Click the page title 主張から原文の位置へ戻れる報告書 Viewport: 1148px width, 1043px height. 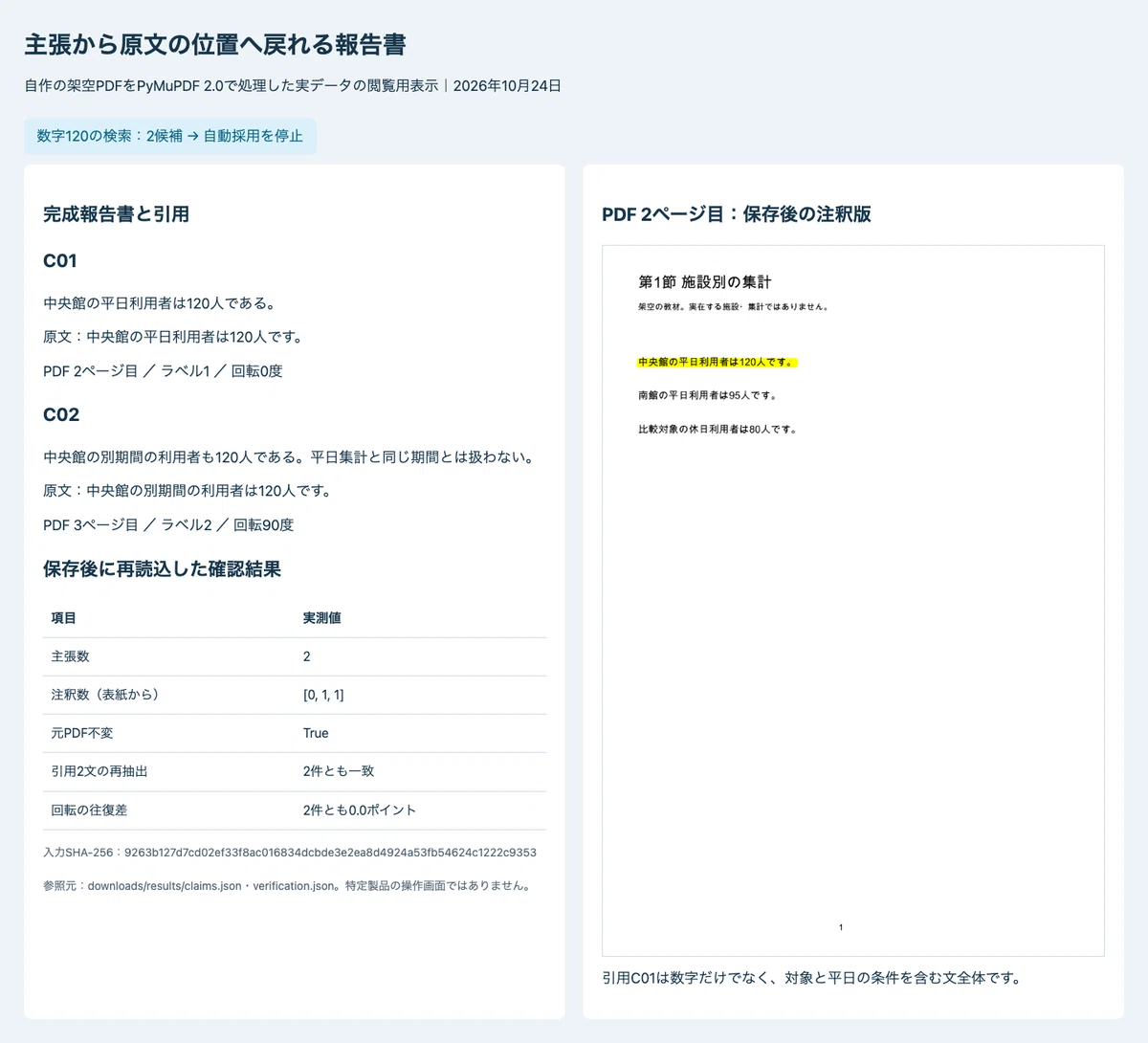[215, 45]
